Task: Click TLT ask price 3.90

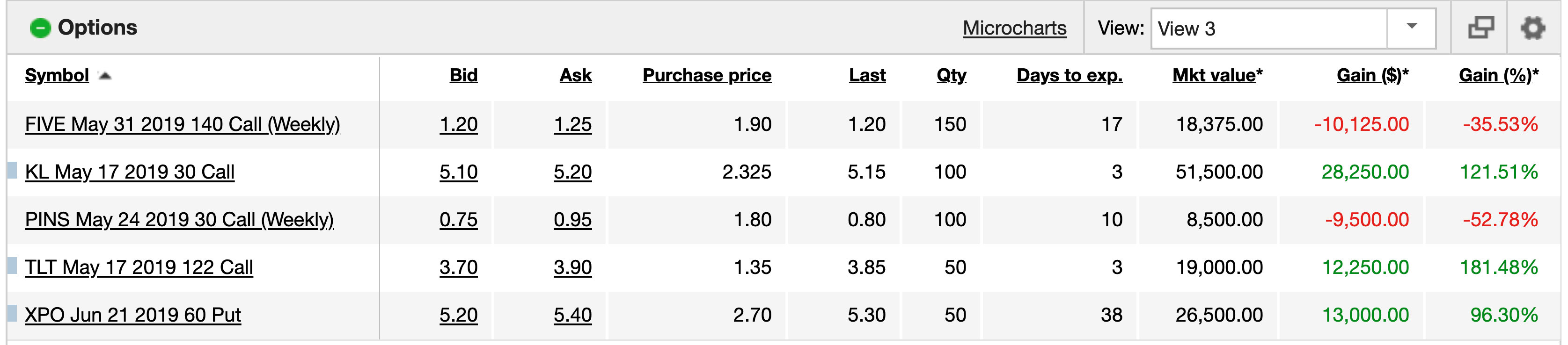Action: (x=573, y=268)
